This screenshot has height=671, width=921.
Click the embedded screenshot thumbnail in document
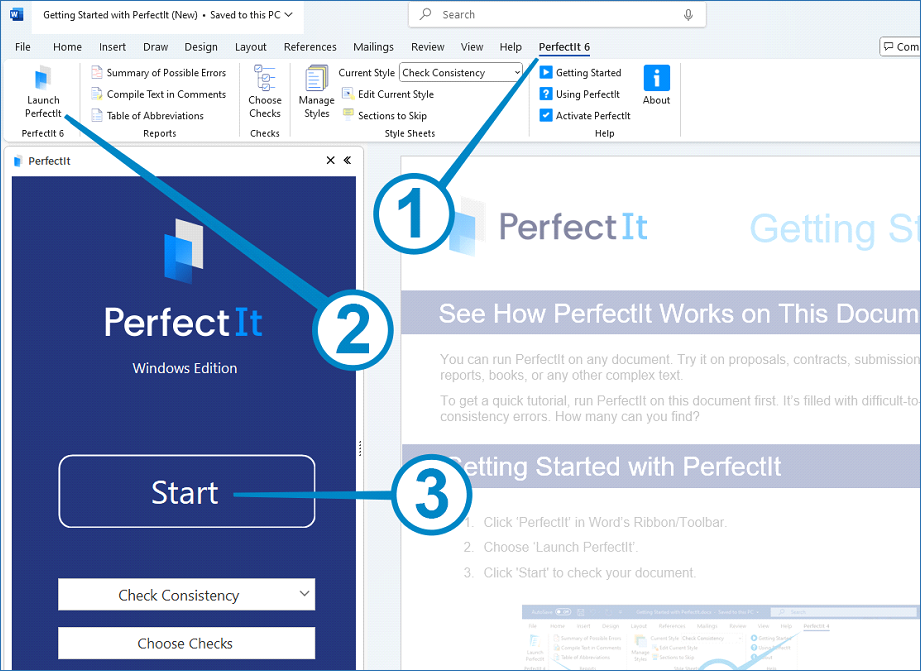pos(720,638)
